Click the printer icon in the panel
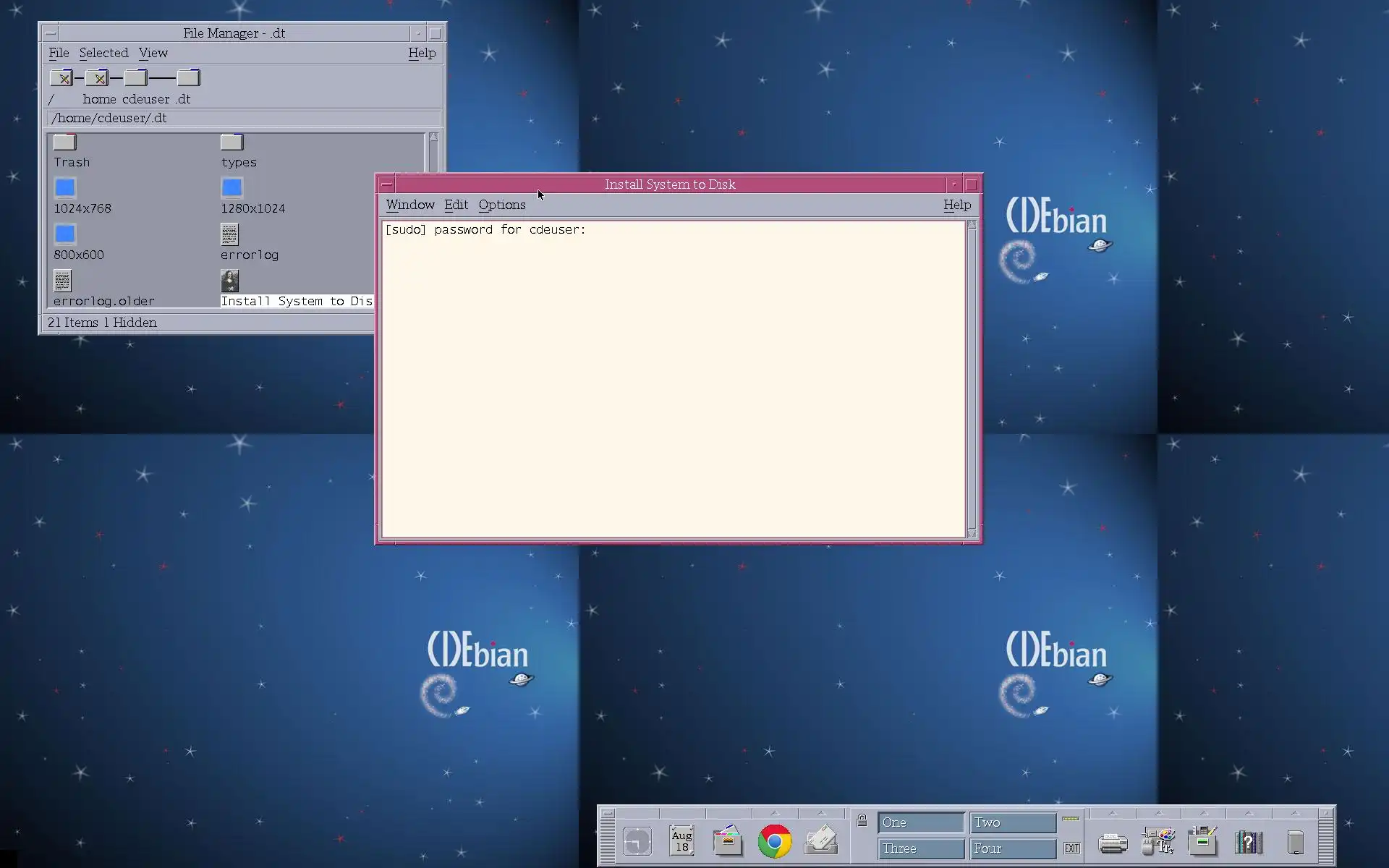The image size is (1389, 868). click(x=1112, y=843)
